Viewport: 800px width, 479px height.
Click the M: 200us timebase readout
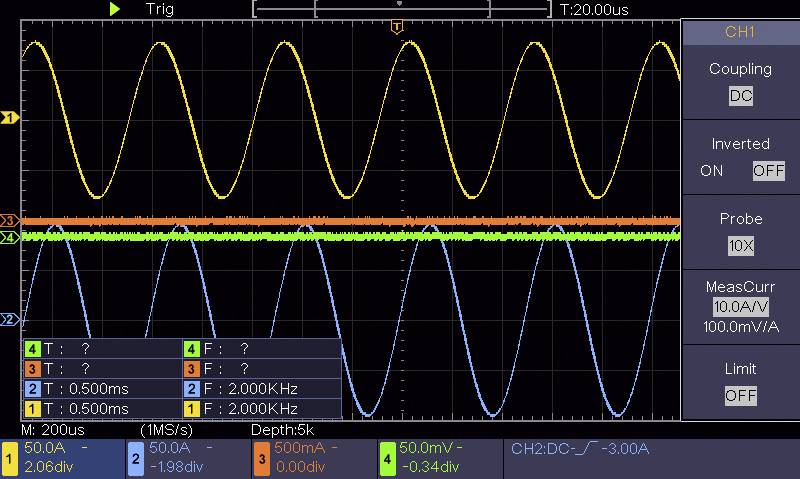coord(62,429)
